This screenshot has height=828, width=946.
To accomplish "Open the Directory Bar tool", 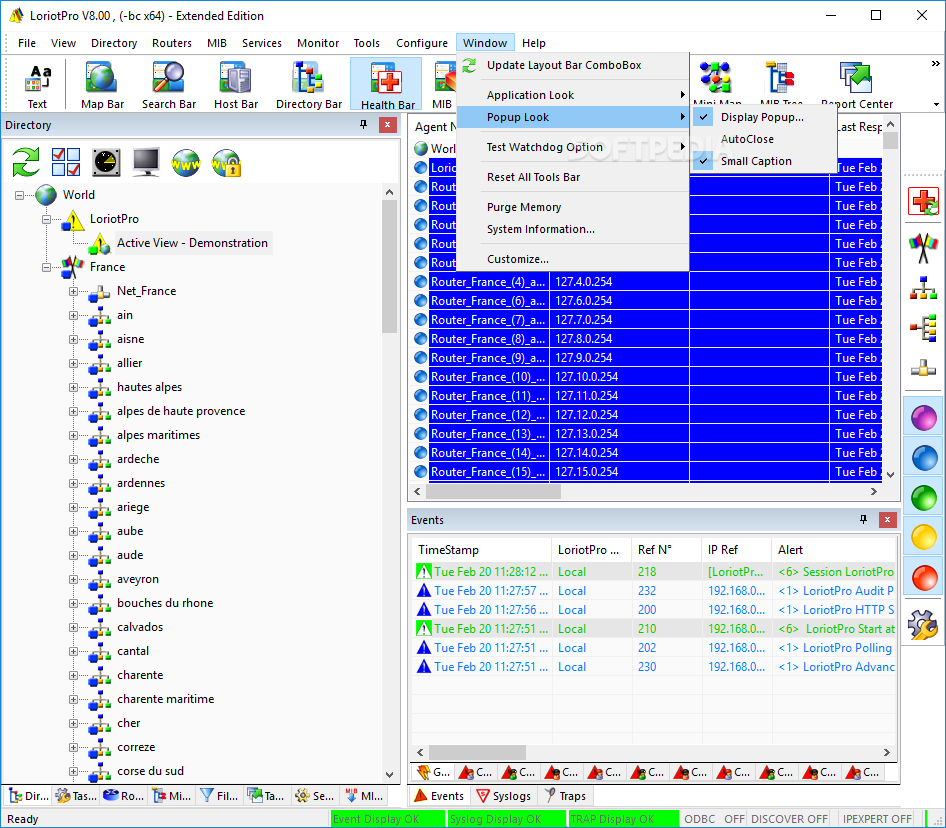I will 308,85.
